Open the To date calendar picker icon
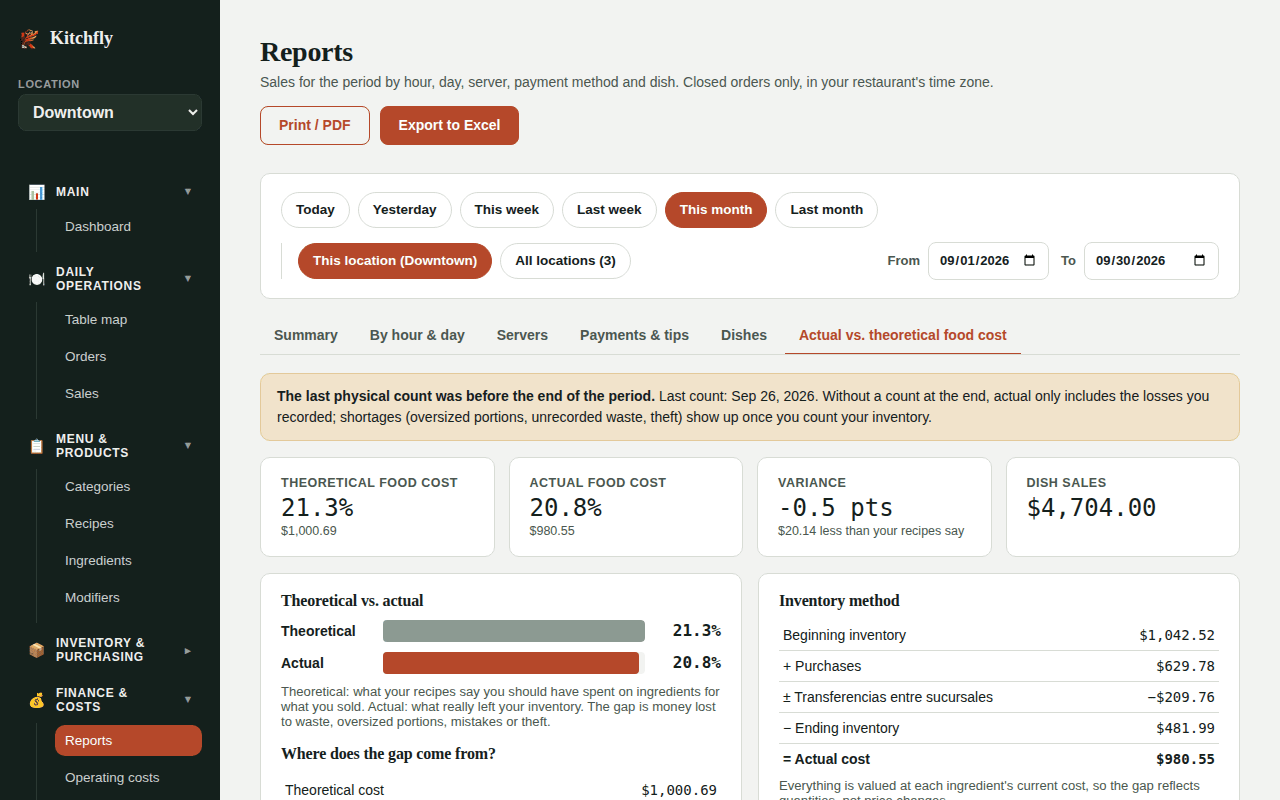The width and height of the screenshot is (1280, 800). pos(1200,261)
